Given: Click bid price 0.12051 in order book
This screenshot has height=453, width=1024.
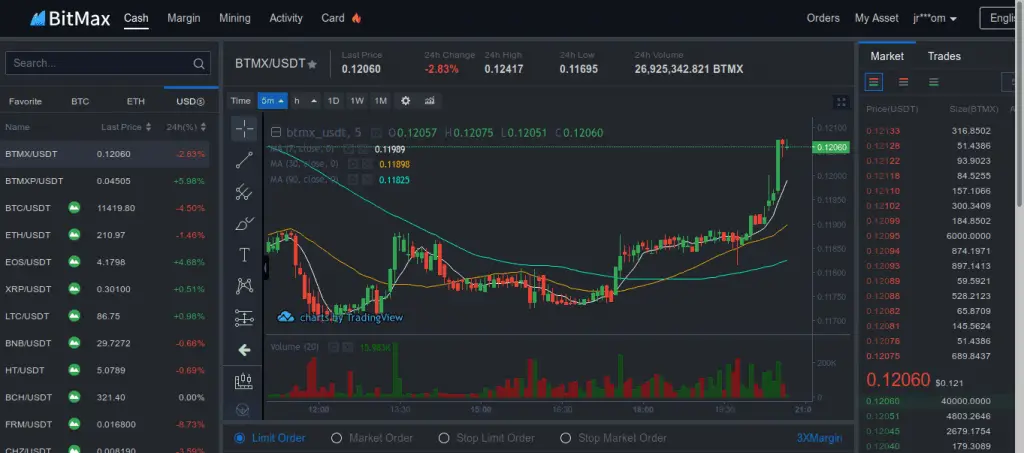Looking at the screenshot, I should pos(883,416).
